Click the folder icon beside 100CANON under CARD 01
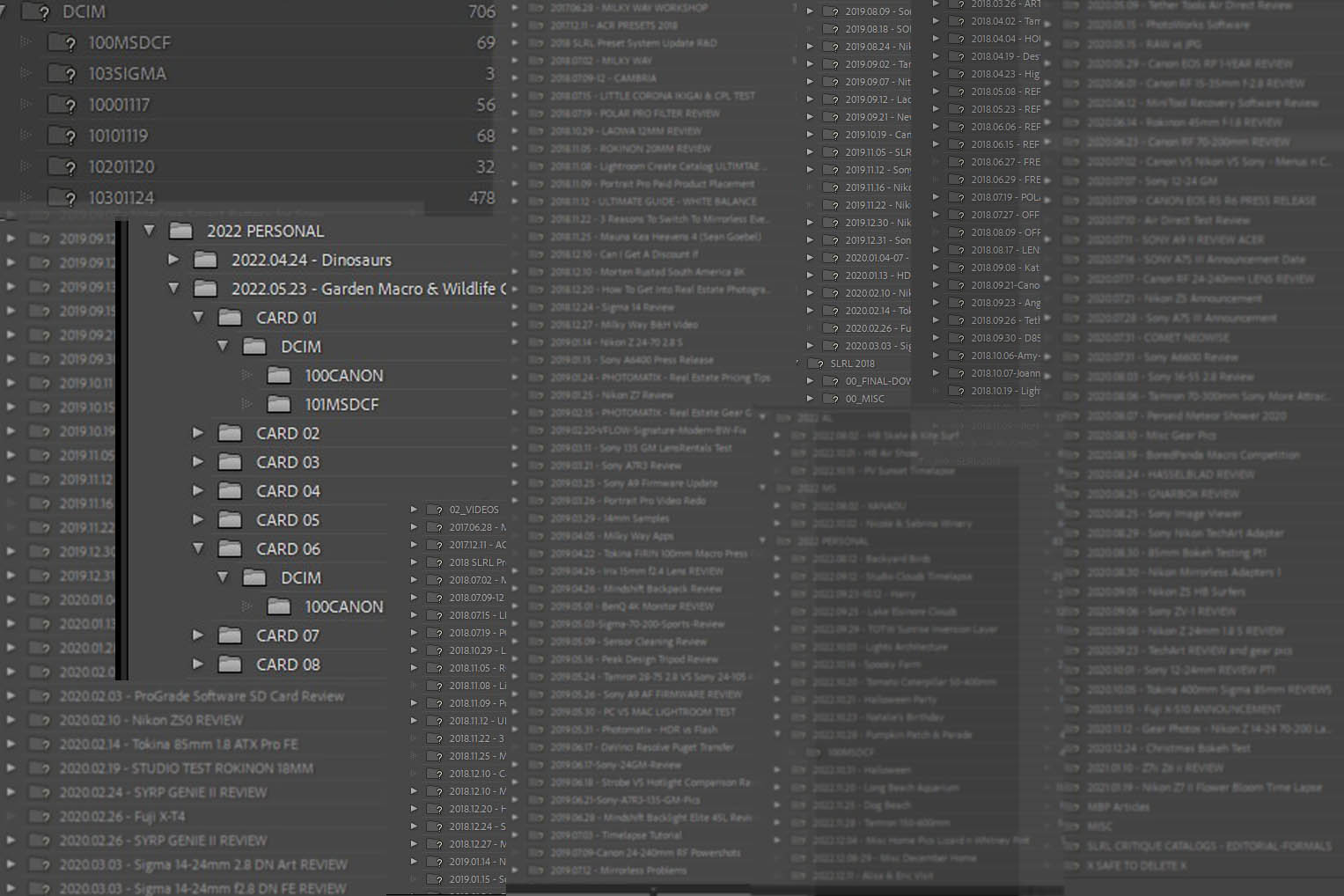Viewport: 1344px width, 896px height. [x=279, y=375]
